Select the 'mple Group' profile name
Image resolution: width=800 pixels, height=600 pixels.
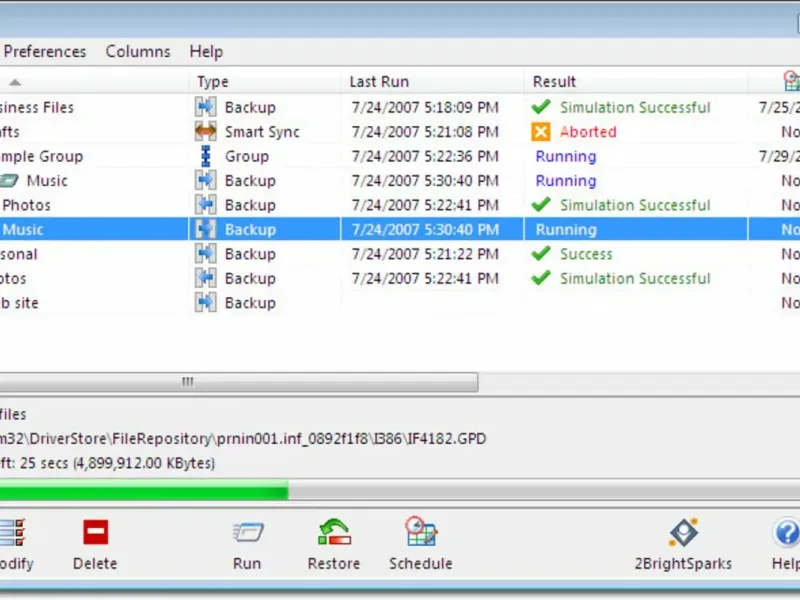click(x=41, y=156)
